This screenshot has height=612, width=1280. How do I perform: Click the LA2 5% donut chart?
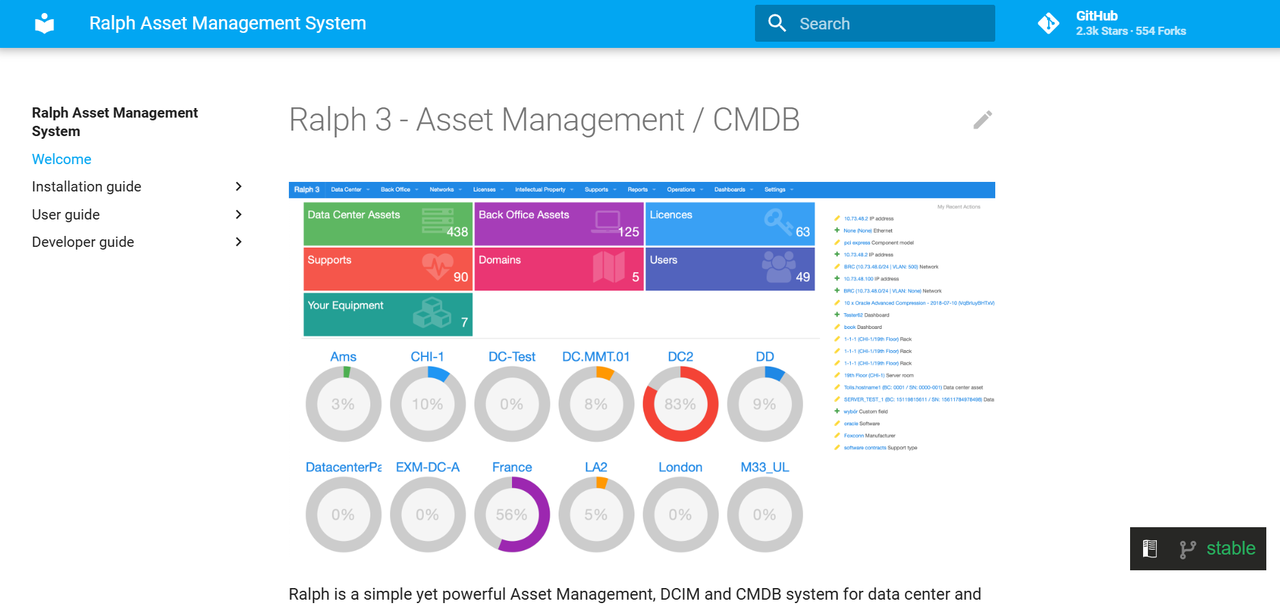(x=596, y=514)
